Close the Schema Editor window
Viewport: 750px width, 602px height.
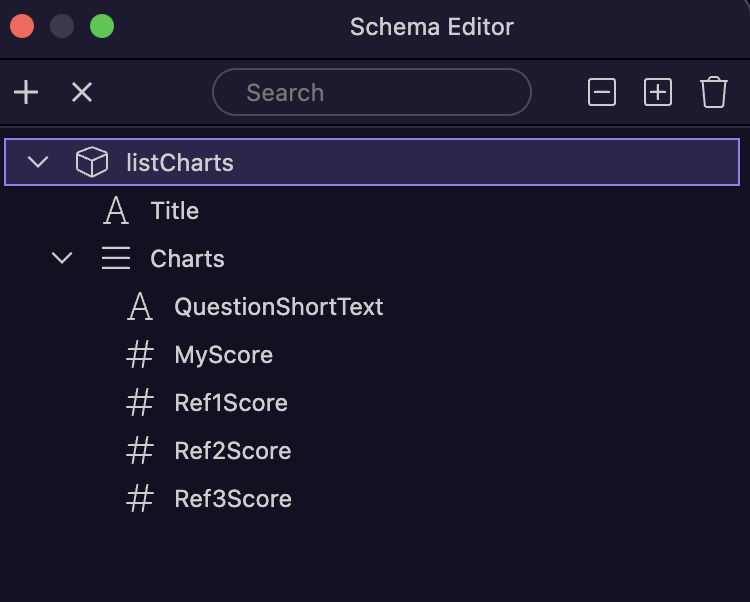pos(22,26)
